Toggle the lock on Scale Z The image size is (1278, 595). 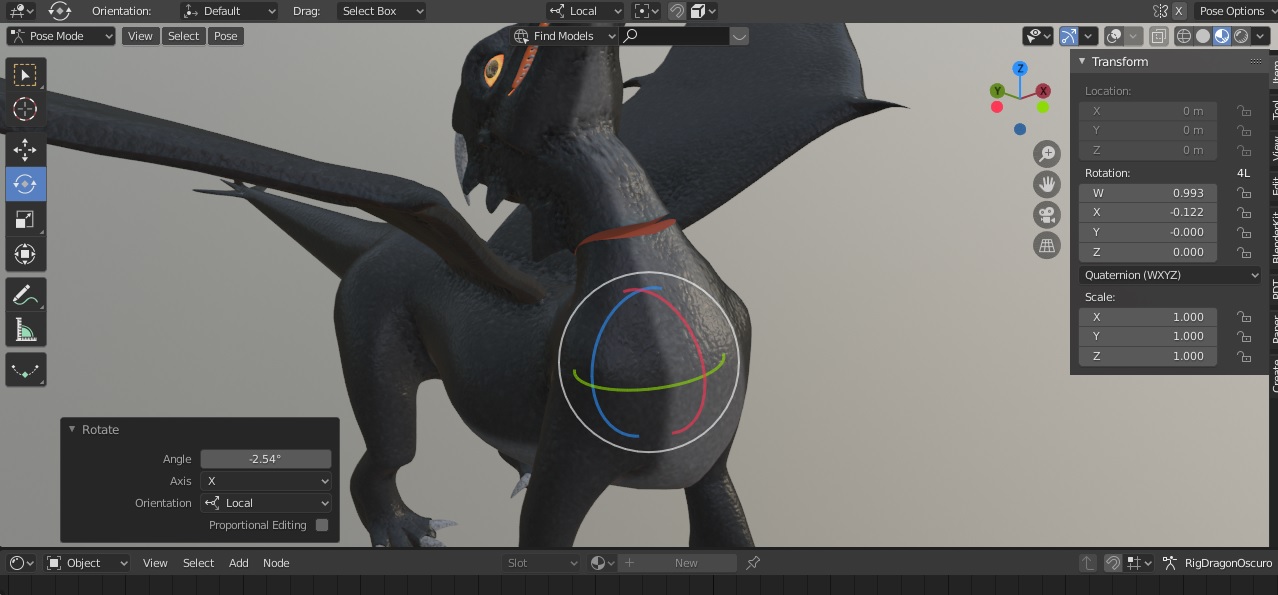1244,356
